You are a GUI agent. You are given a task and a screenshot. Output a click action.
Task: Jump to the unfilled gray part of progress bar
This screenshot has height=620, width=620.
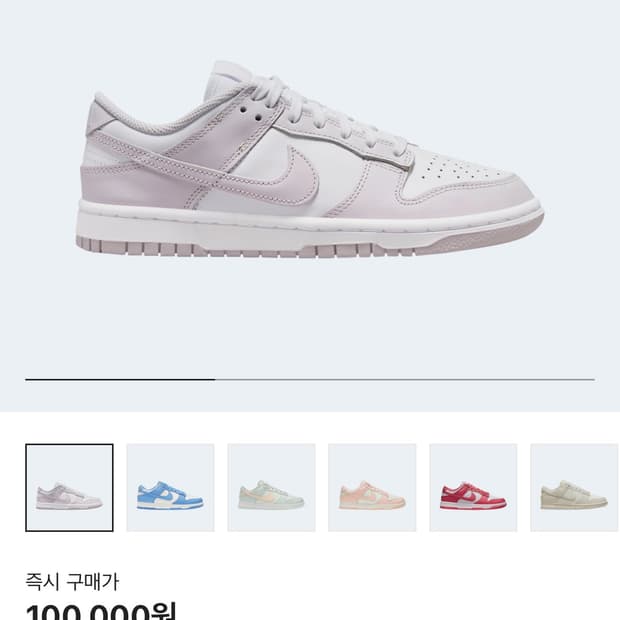[405, 379]
